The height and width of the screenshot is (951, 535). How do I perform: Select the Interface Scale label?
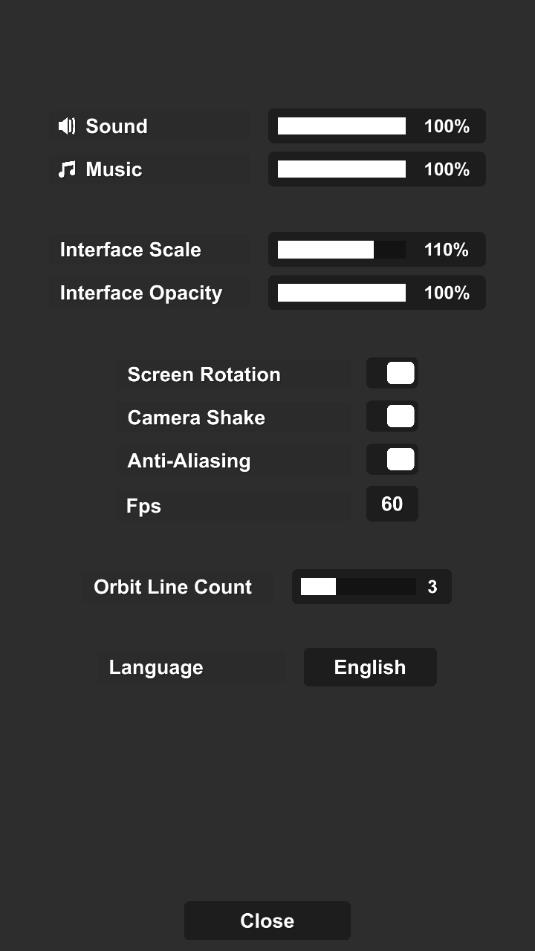[130, 250]
